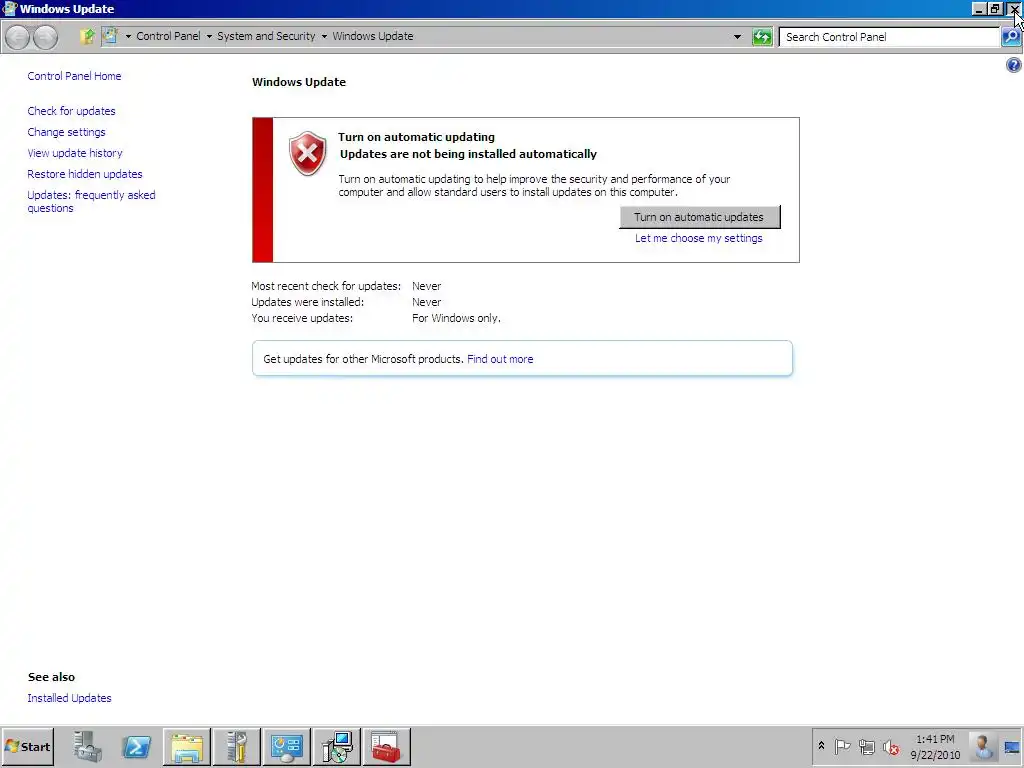This screenshot has height=768, width=1024.
Task: Open the Control Panel taskbar button
Action: [287, 746]
